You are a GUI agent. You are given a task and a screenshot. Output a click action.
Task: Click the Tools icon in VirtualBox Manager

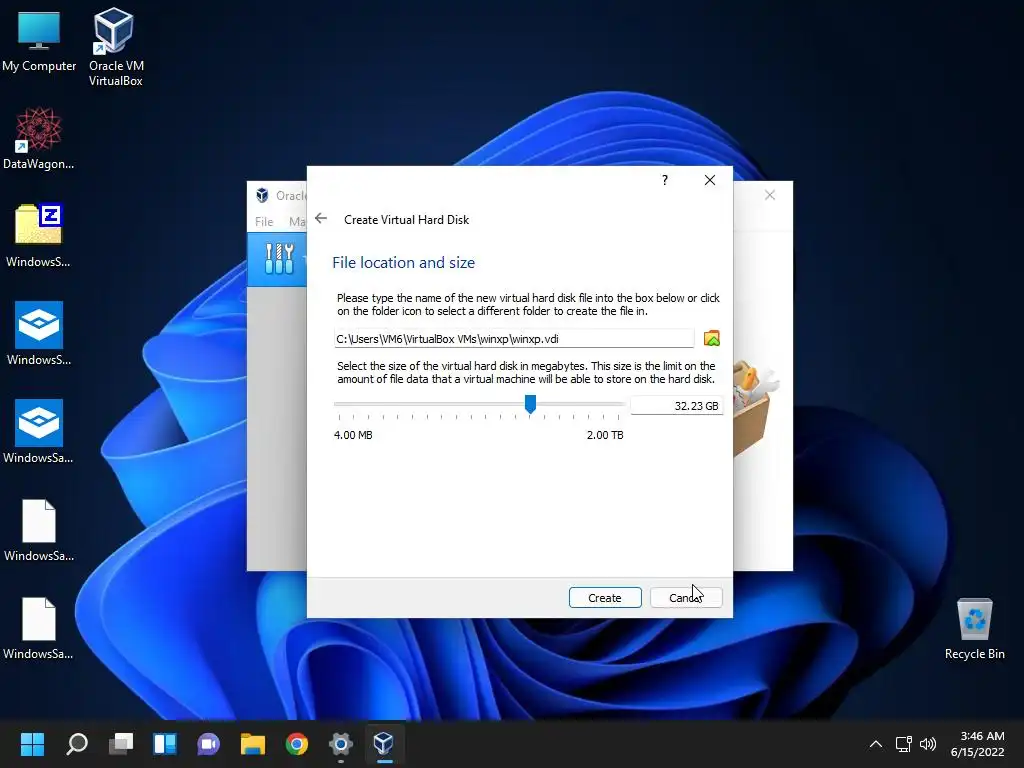(x=280, y=259)
